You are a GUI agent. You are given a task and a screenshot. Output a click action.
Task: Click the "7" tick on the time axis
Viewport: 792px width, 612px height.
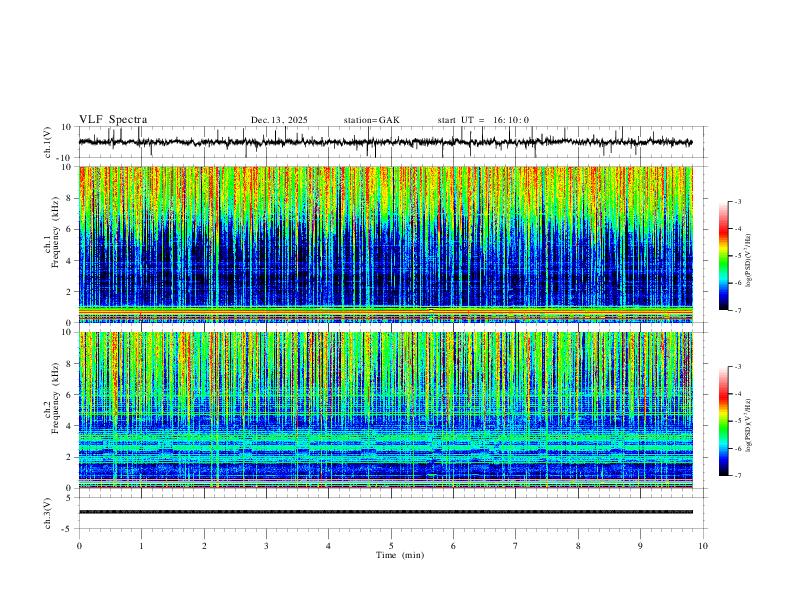pos(516,546)
